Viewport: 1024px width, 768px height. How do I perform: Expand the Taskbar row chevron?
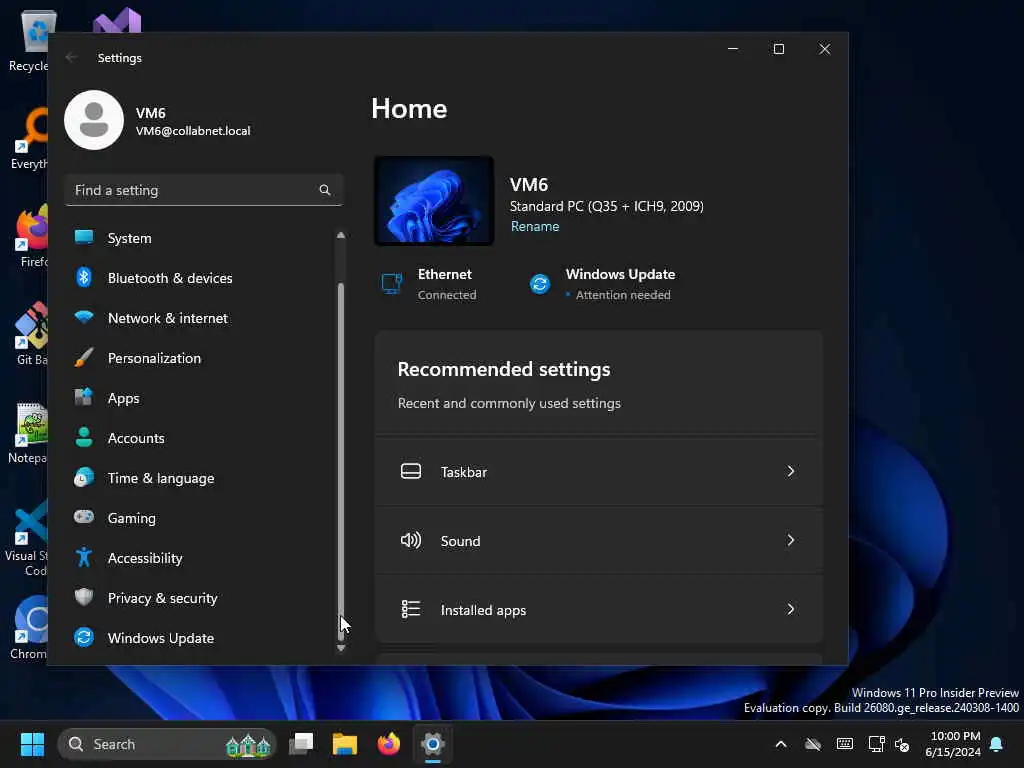791,472
